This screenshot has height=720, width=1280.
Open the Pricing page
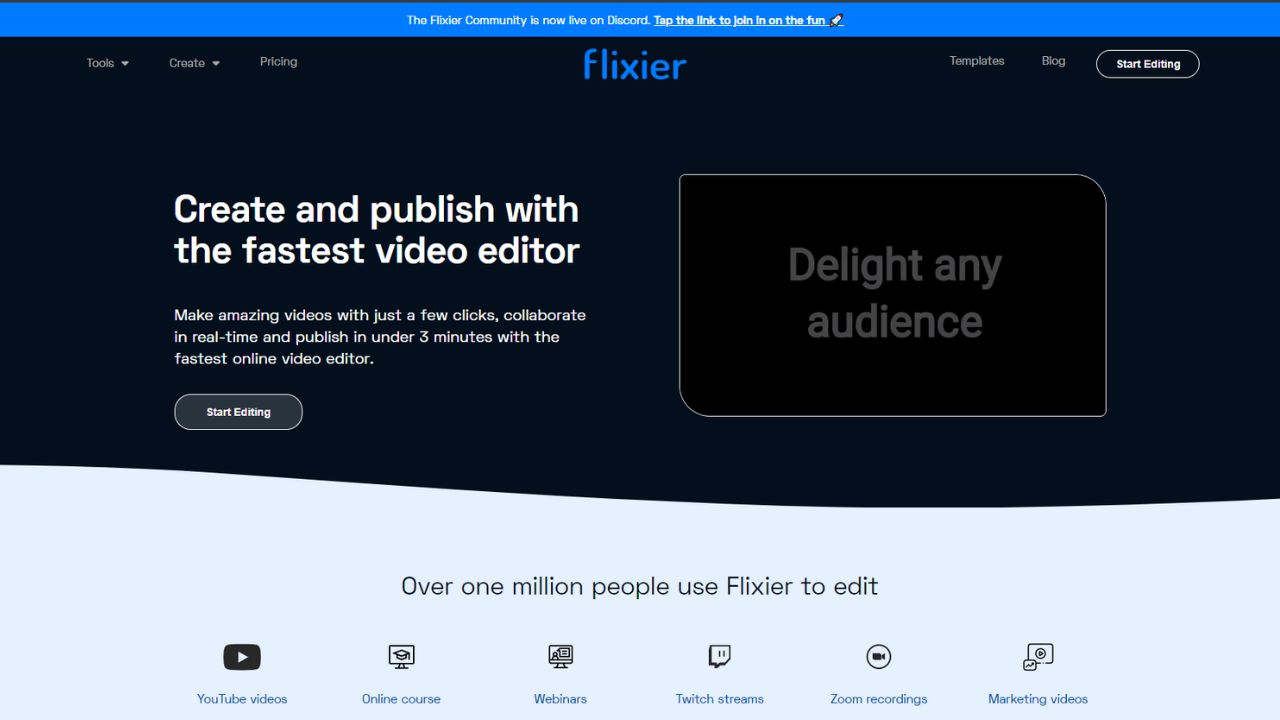tap(278, 61)
